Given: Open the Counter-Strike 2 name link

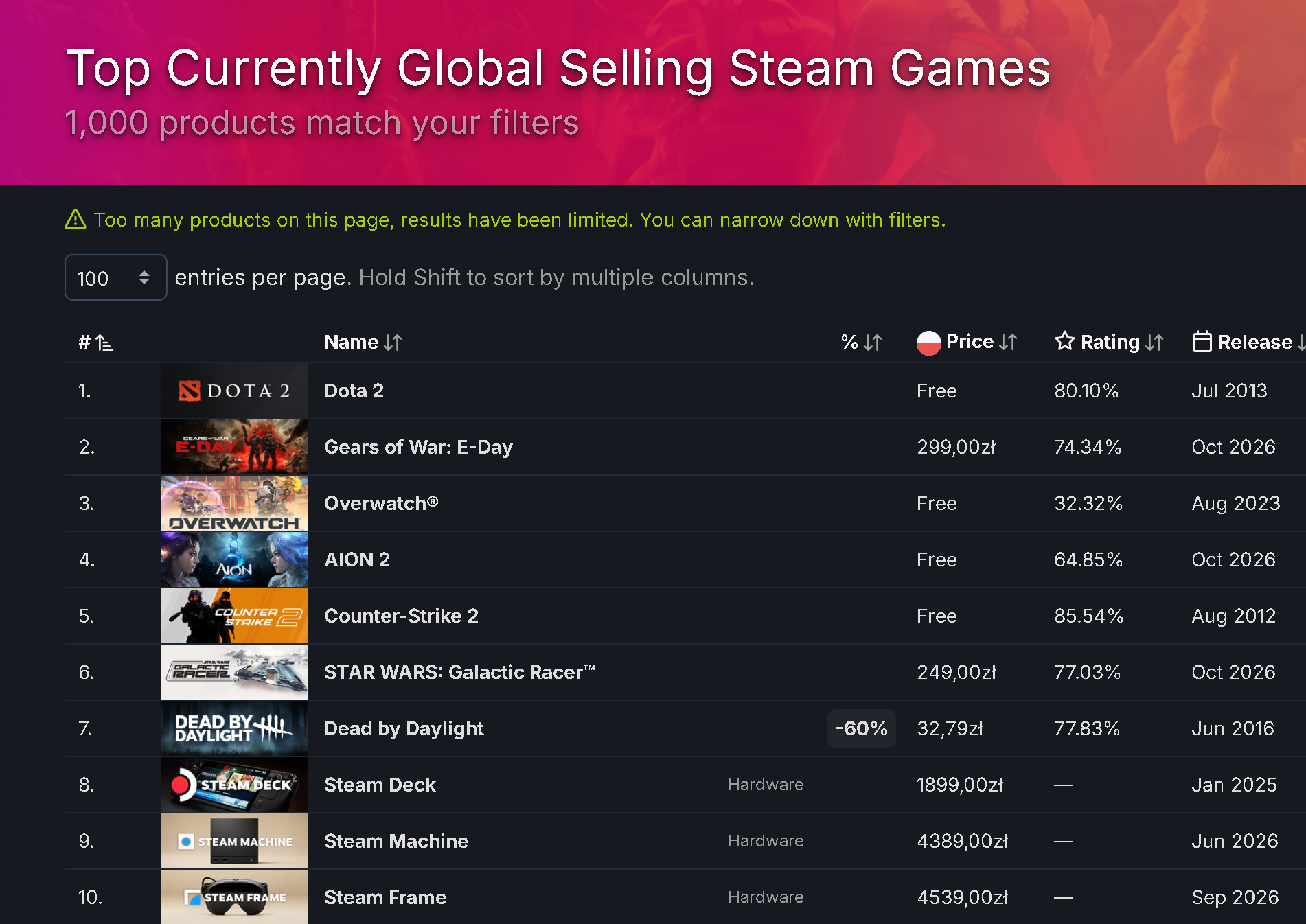Looking at the screenshot, I should pos(401,616).
